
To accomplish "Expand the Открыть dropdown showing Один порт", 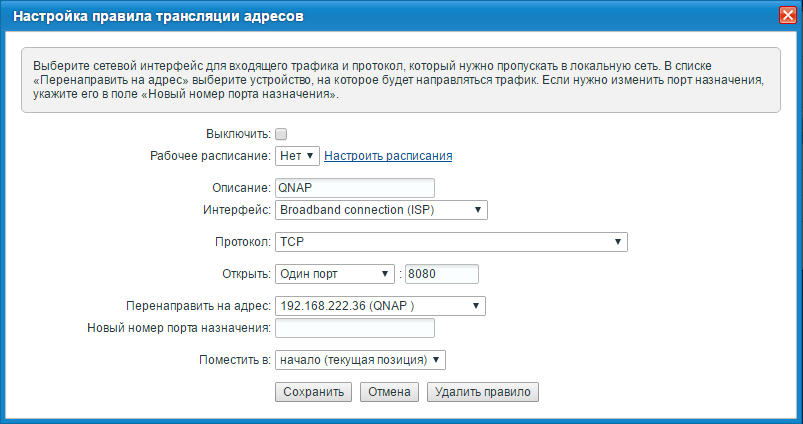I will 334,274.
